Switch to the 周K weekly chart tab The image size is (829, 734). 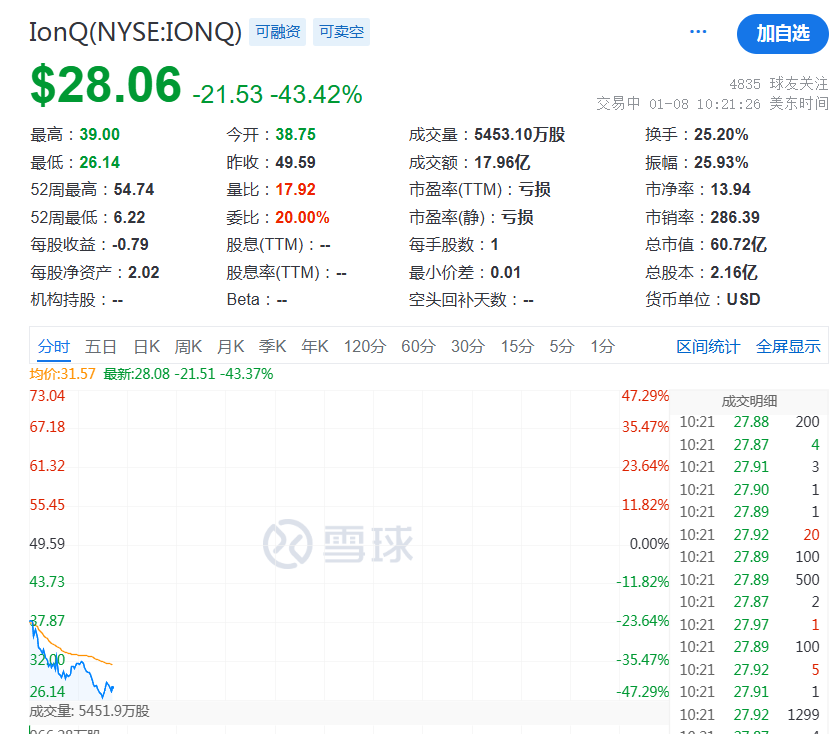(189, 347)
